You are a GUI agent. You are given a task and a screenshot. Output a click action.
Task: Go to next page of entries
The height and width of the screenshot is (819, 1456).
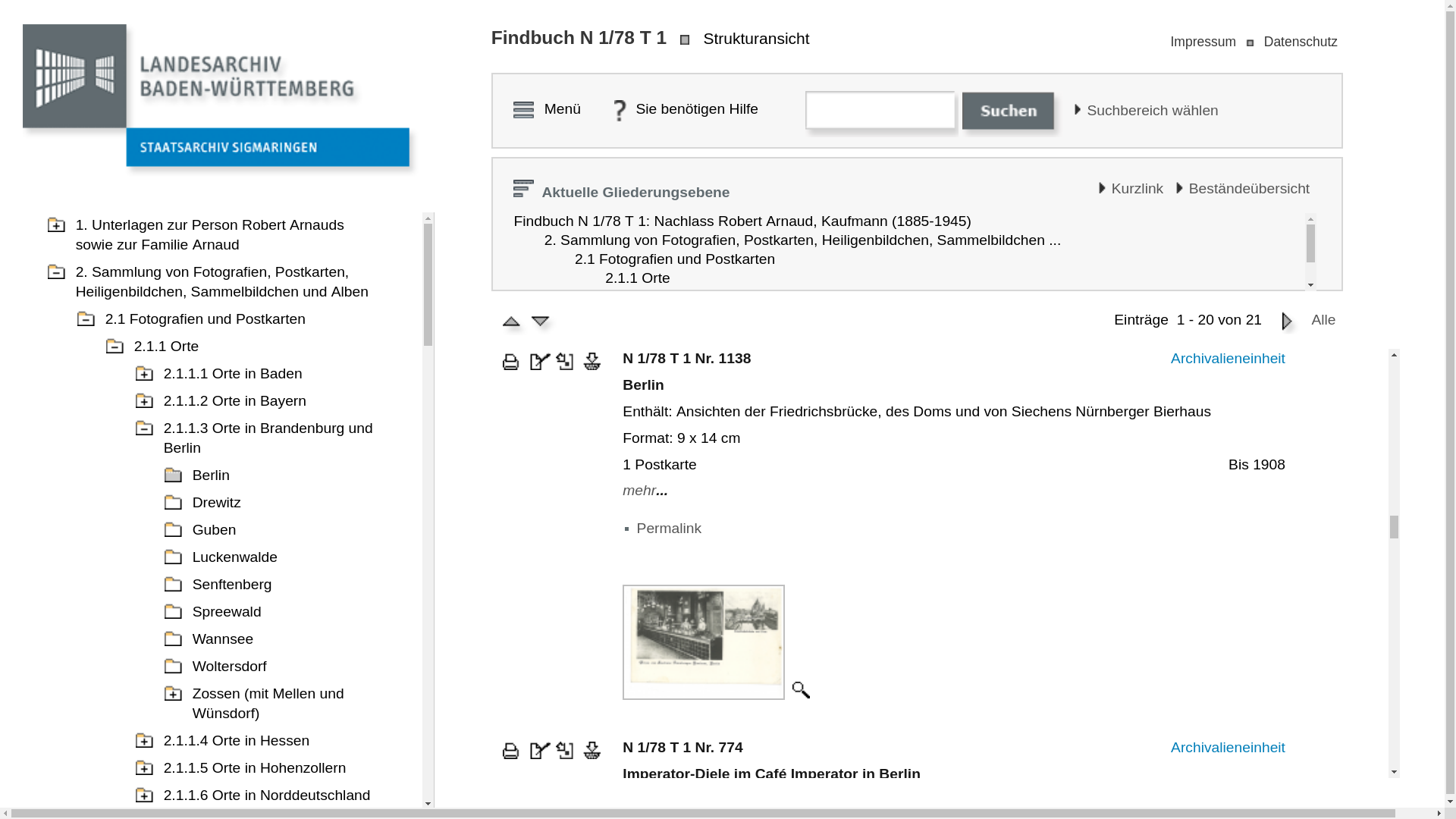(x=1287, y=321)
